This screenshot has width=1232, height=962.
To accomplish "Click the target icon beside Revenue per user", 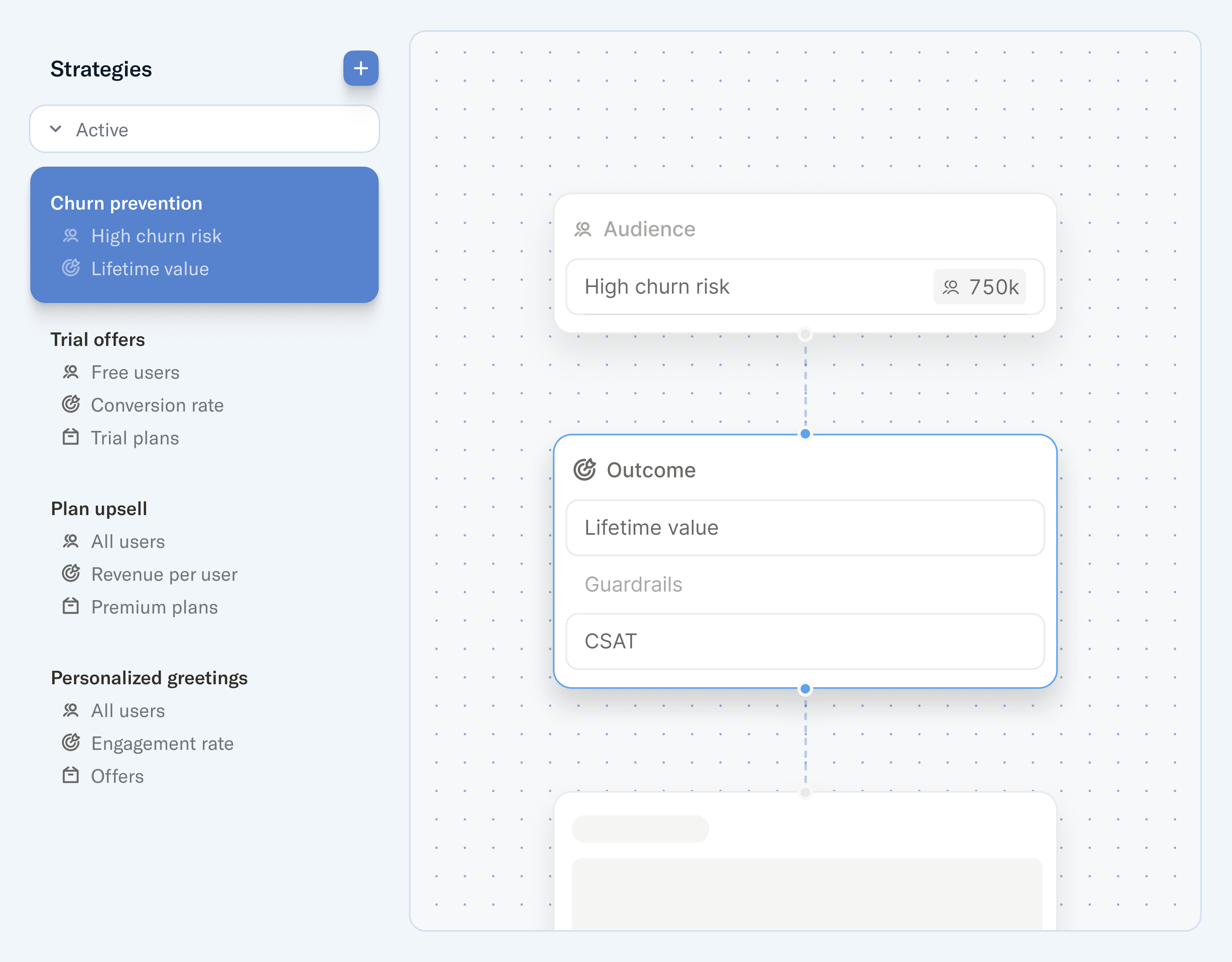I will pyautogui.click(x=71, y=574).
